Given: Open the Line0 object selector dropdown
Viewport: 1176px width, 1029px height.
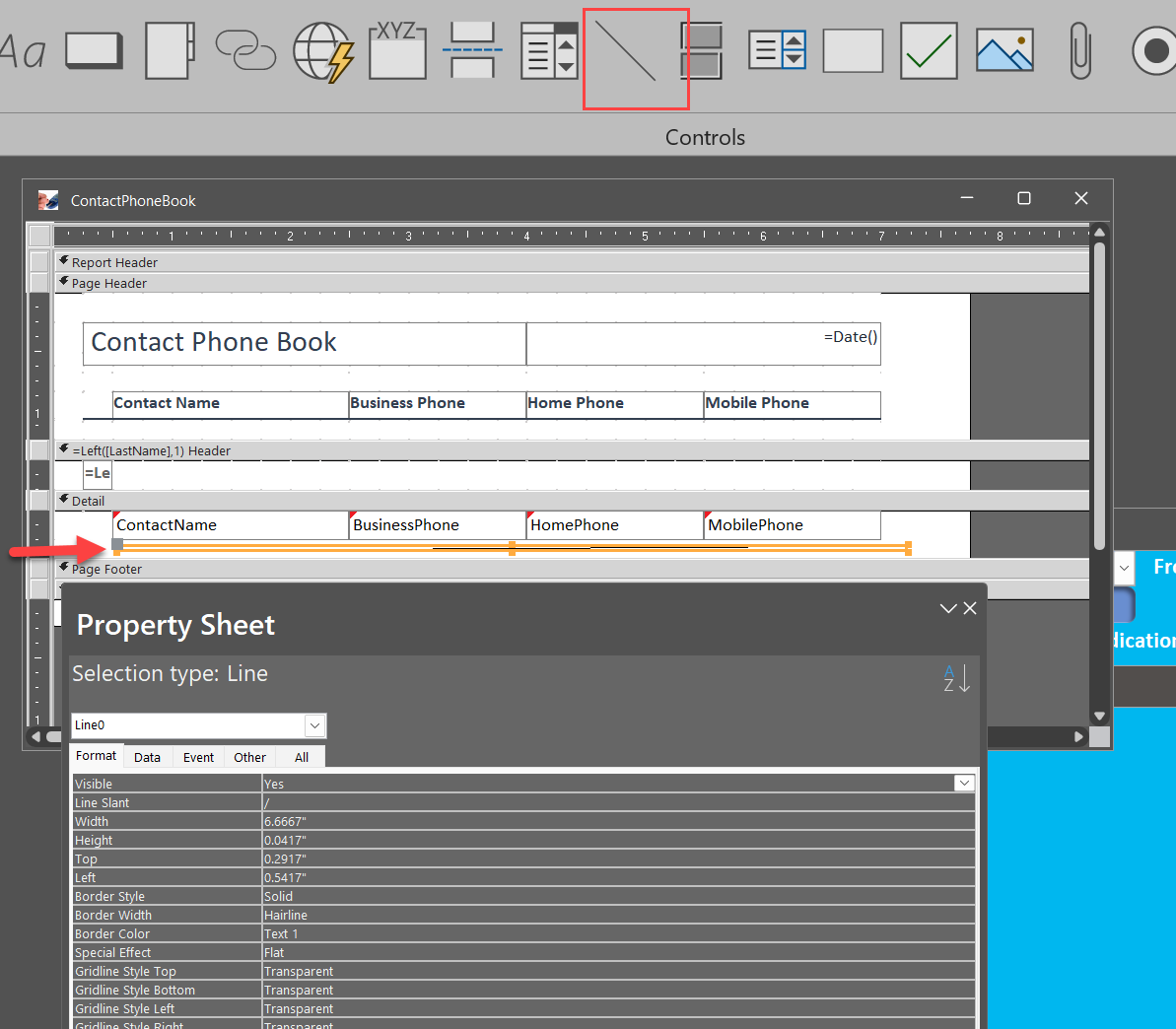Looking at the screenshot, I should tap(314, 725).
